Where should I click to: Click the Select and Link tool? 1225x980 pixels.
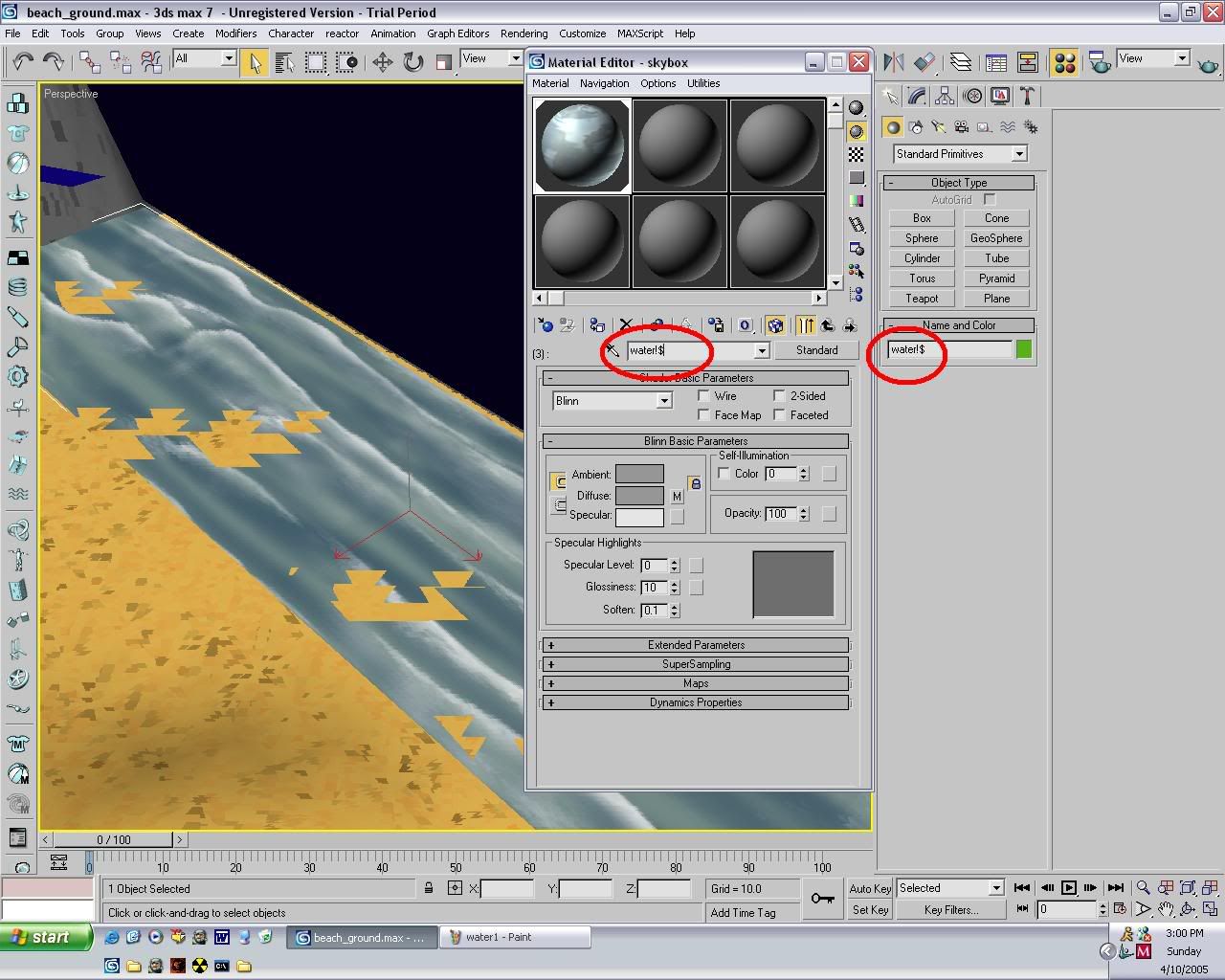pyautogui.click(x=90, y=62)
